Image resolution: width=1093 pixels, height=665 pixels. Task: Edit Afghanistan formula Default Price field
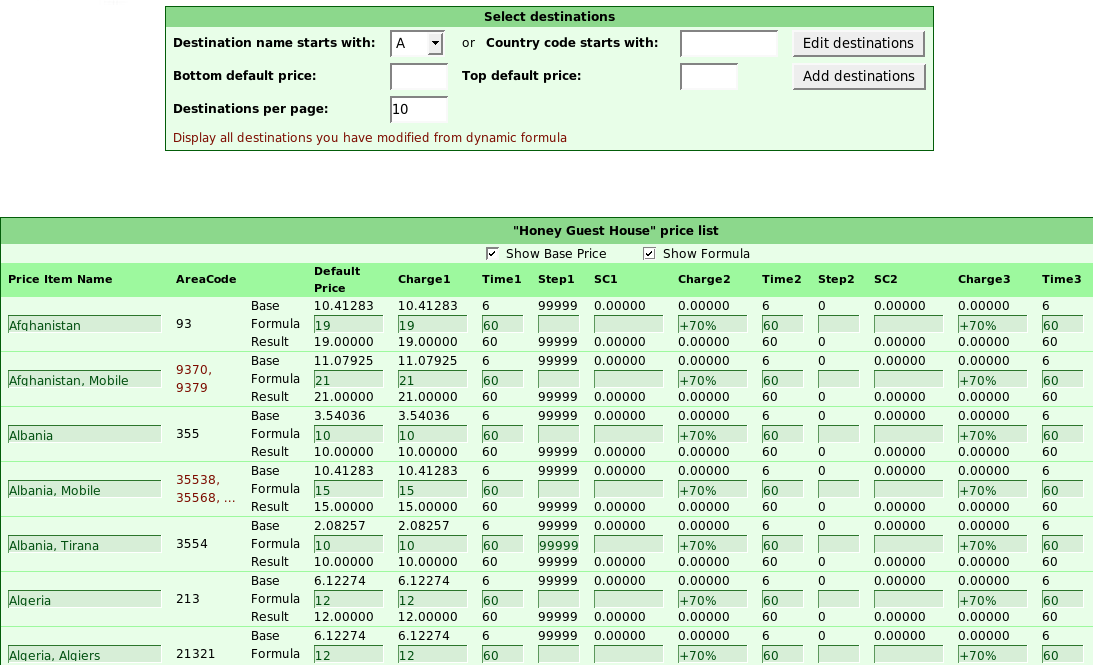pos(348,324)
